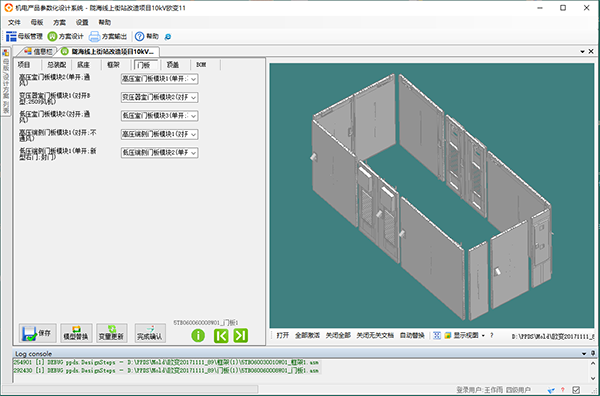Switch to the 底座 step tab
The image size is (600, 396).
tap(83, 65)
